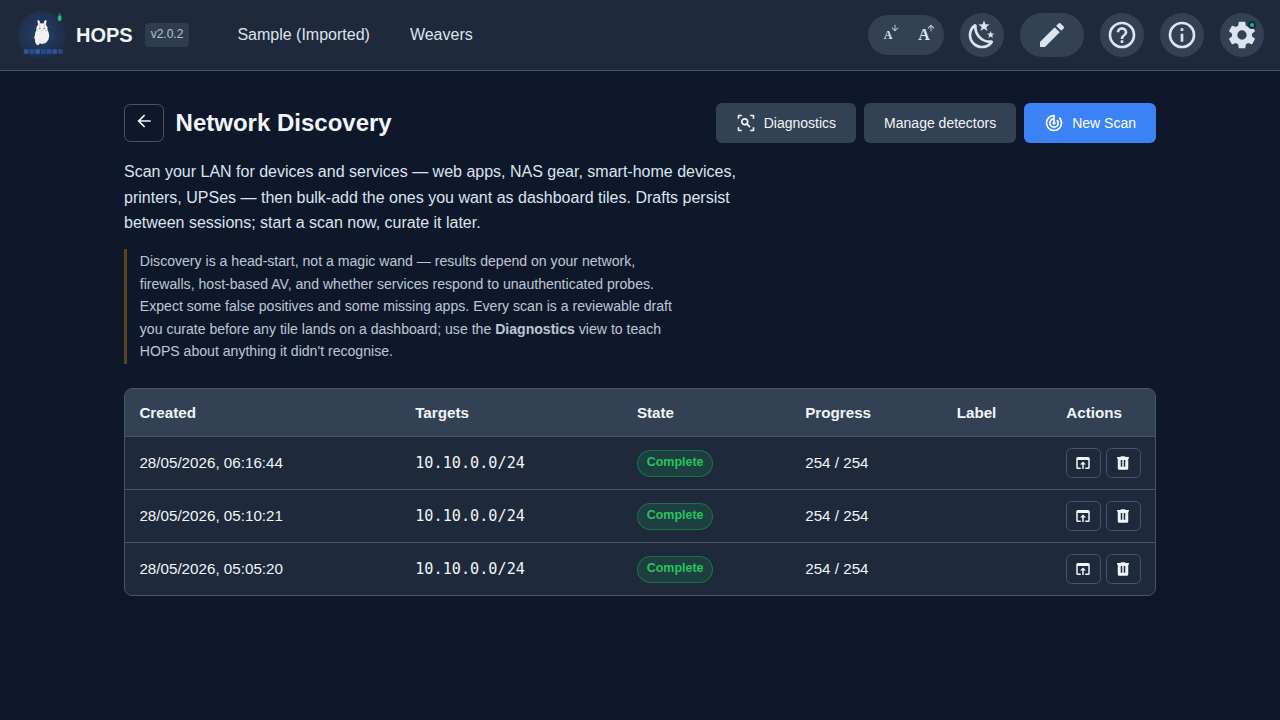Screen dimensions: 1280x720
Task: Decrease font size with small A icon
Action: (890, 35)
